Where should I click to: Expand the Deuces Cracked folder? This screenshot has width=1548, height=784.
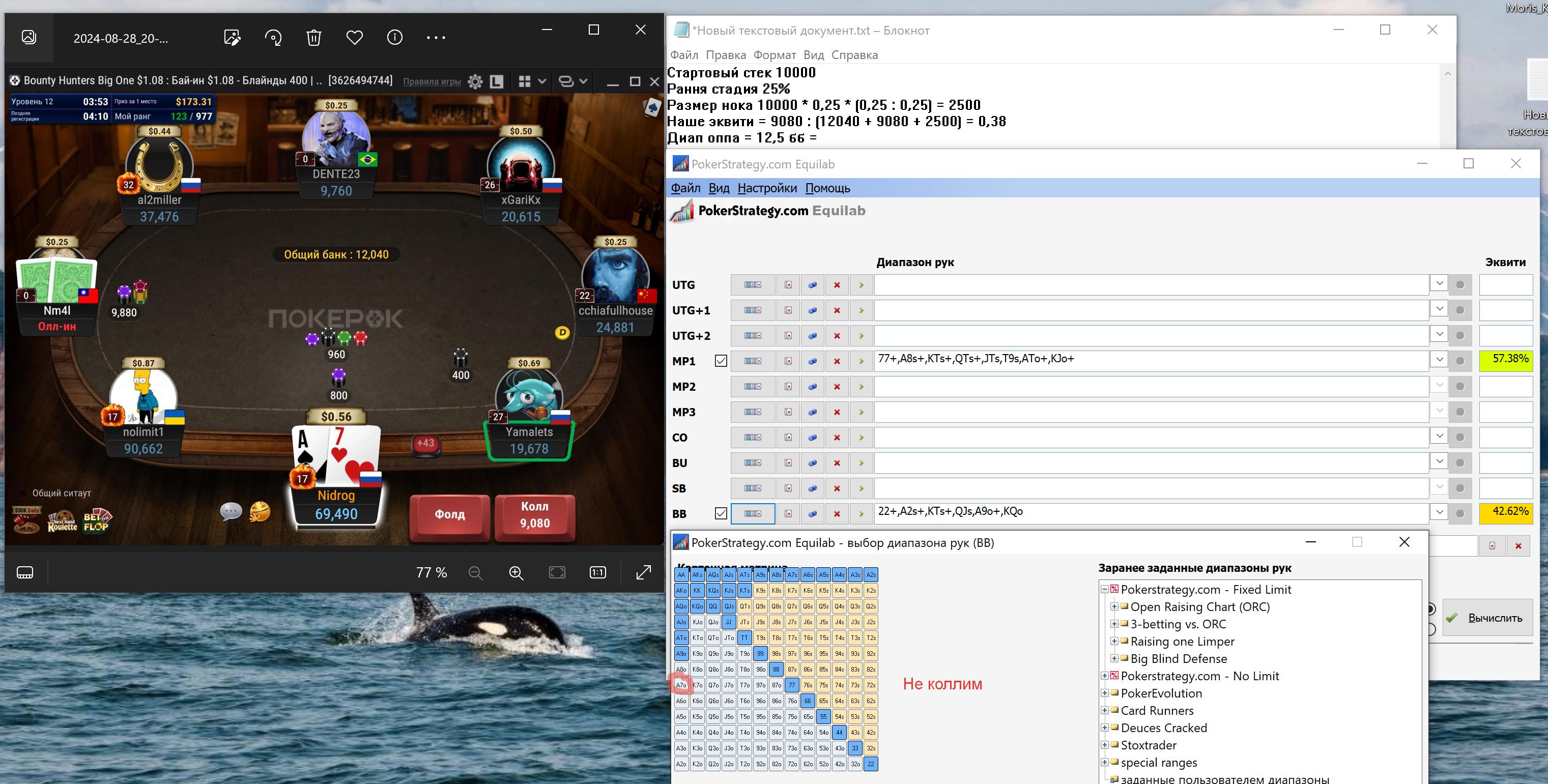click(x=1104, y=728)
